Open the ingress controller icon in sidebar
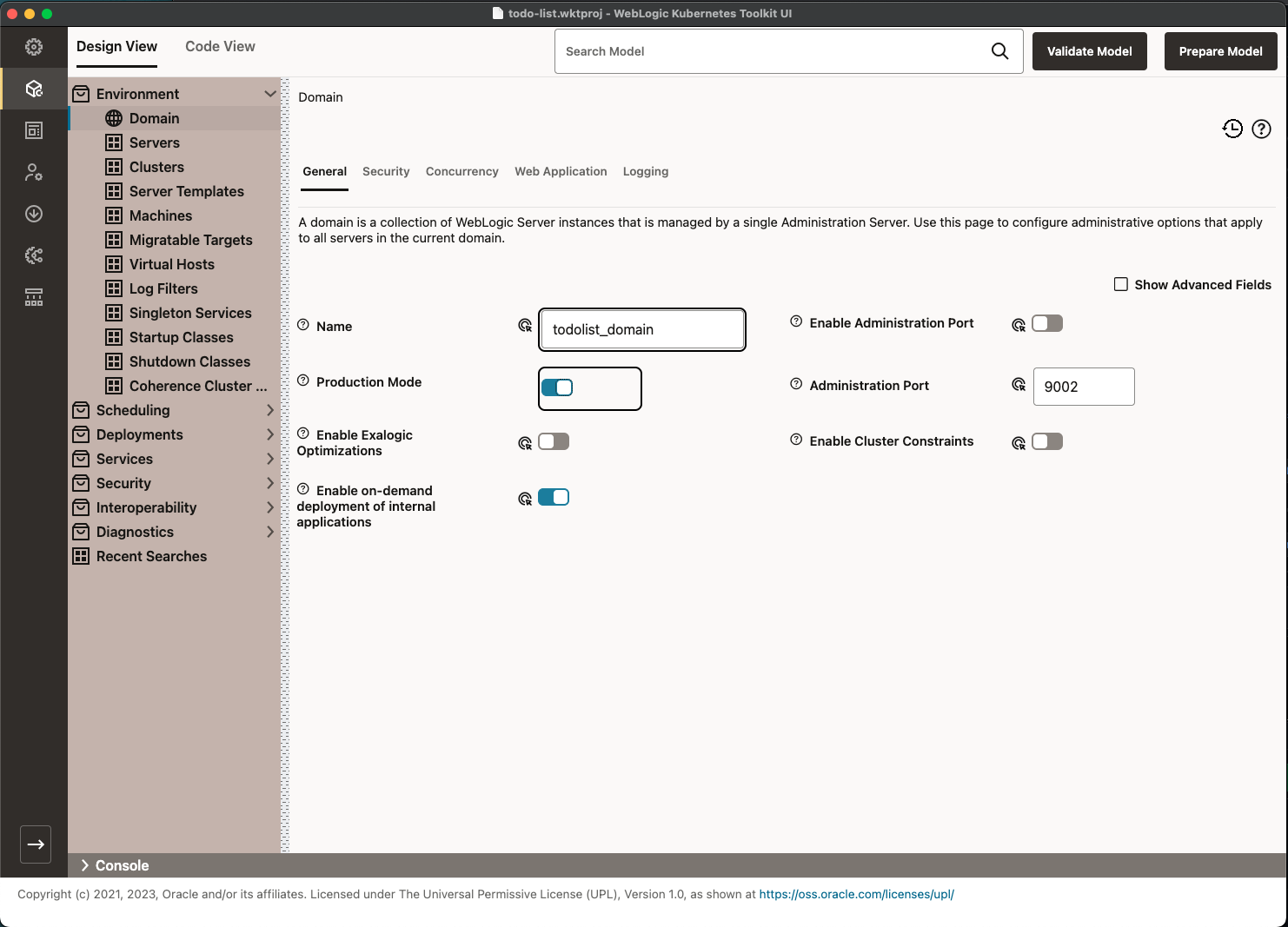 pos(34,297)
